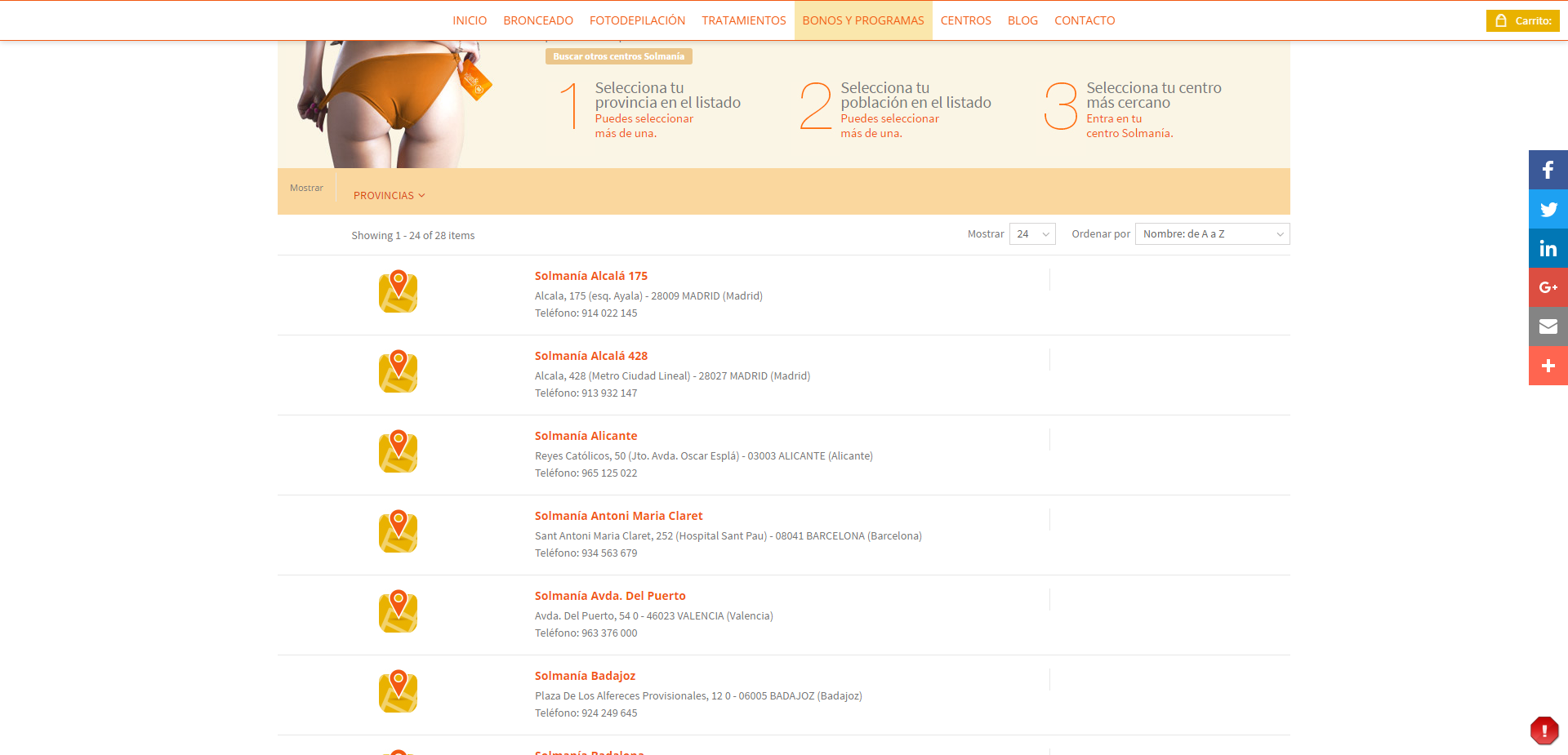Click phone text 'Teléfono: 924 249 645'
This screenshot has width=1568, height=755.
click(586, 713)
